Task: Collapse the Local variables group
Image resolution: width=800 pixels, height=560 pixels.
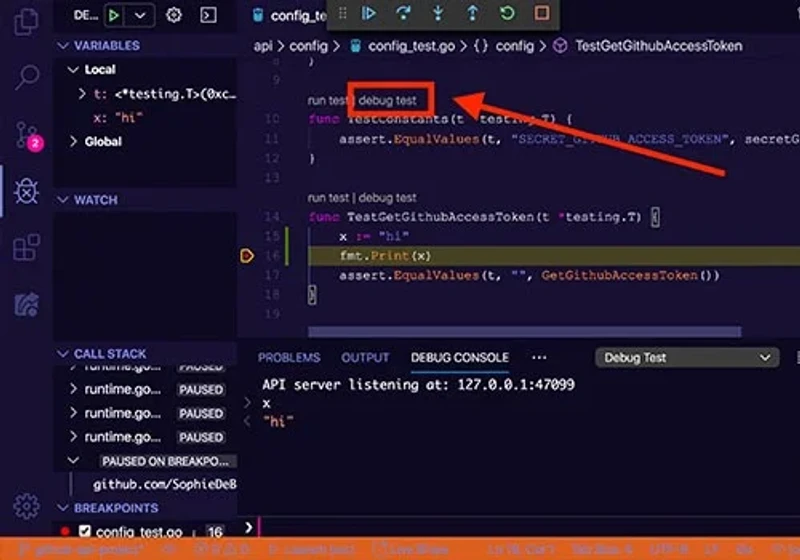Action: (x=73, y=69)
